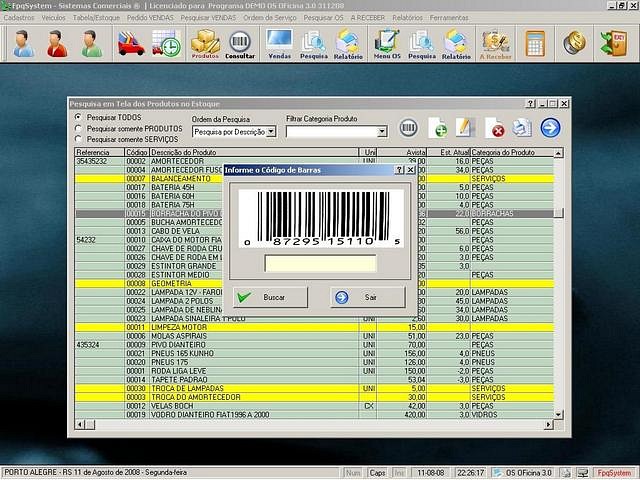The image size is (640, 480).
Task: Select the RODA LIGA LEVE row
Action: 314,371
